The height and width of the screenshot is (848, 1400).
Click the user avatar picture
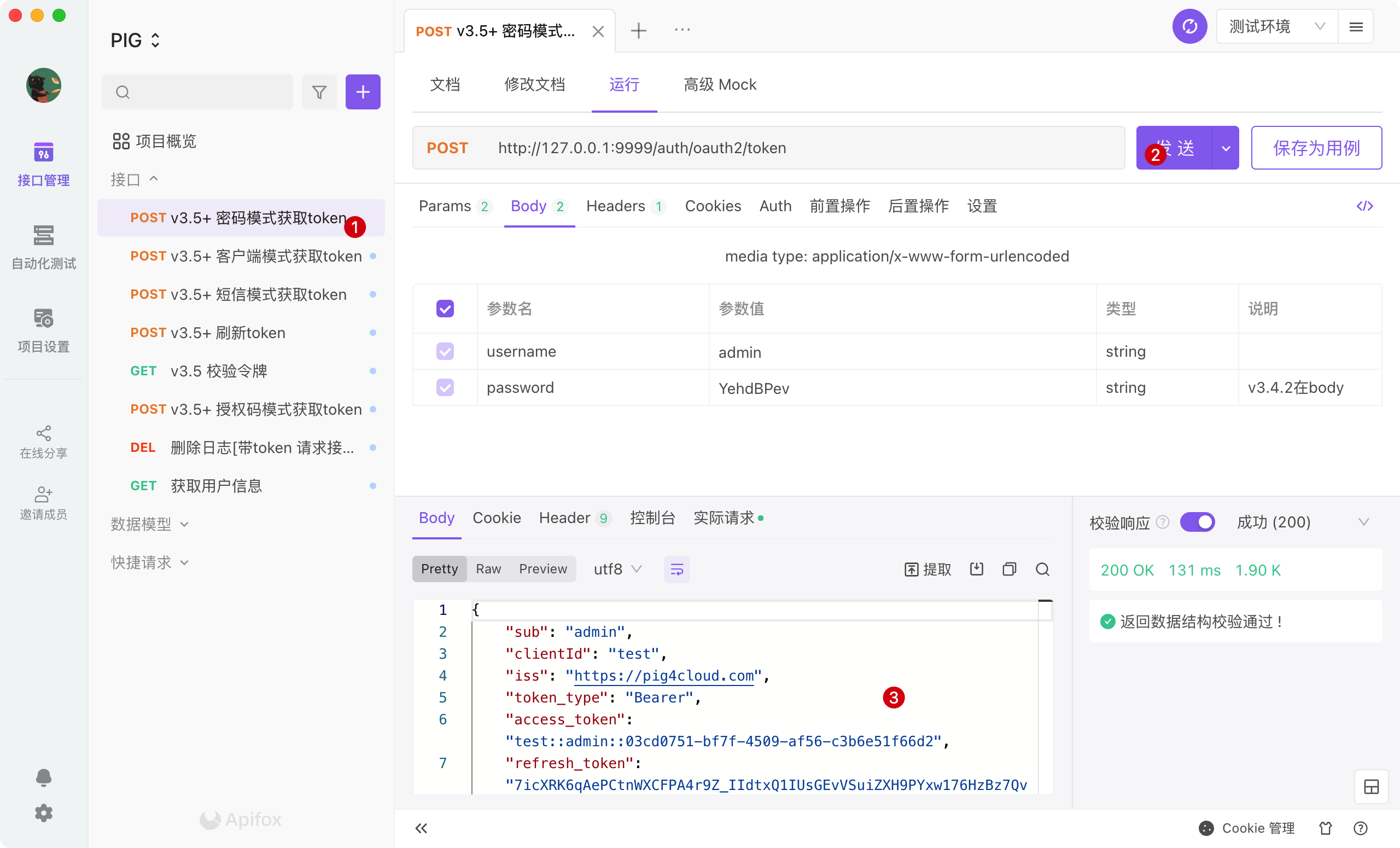click(x=44, y=85)
